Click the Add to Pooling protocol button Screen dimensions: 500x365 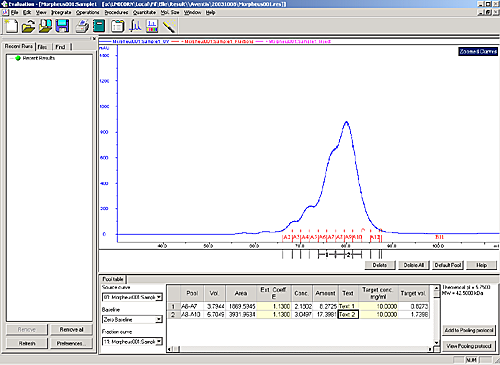469,330
